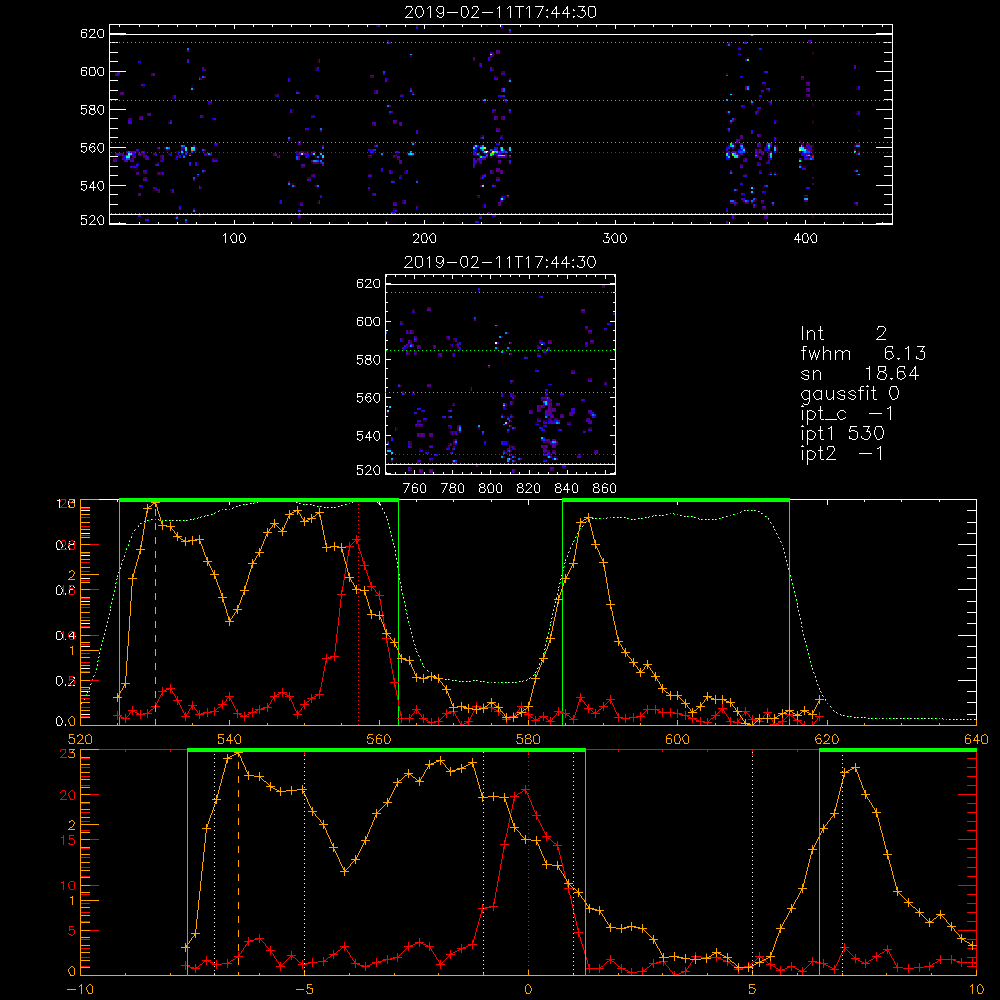Click x-axis label 10 on bottom plot
Screen dimensions: 1000x1000
click(x=976, y=989)
